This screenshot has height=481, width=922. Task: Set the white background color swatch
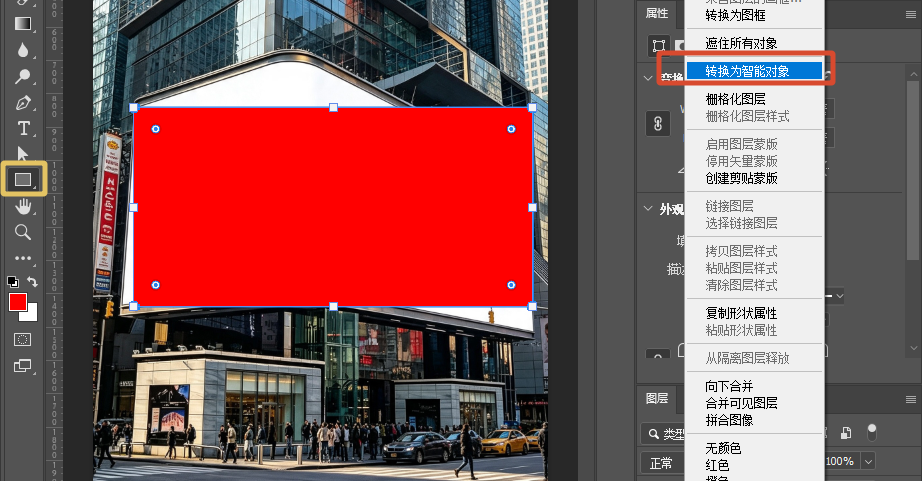pyautogui.click(x=31, y=315)
